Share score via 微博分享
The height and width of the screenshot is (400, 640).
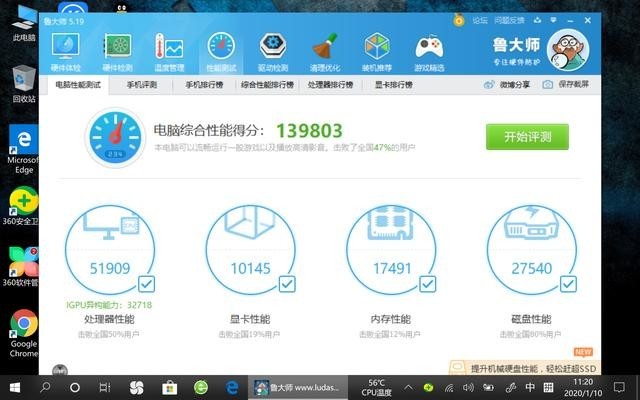point(507,85)
